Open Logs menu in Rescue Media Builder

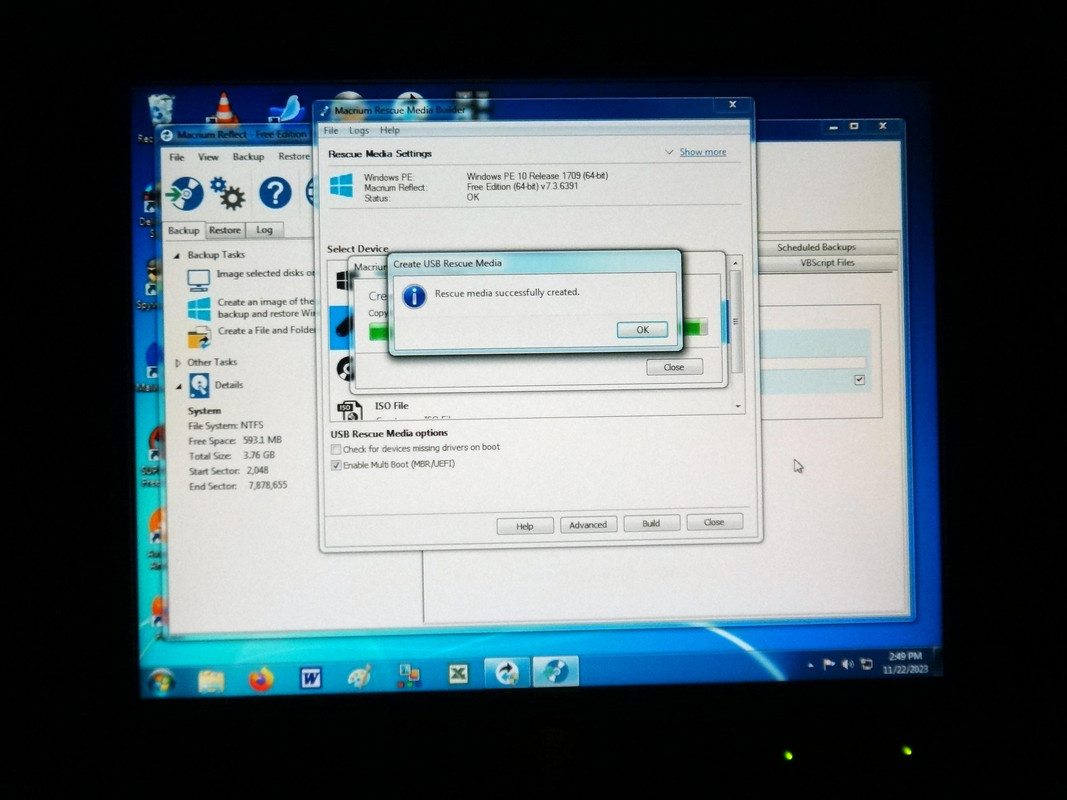point(359,130)
